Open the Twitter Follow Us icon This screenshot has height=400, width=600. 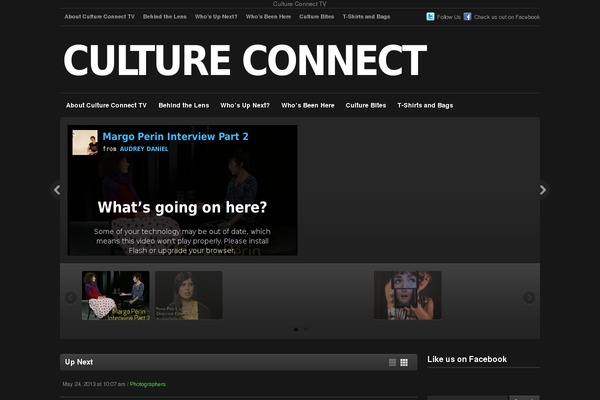[x=430, y=16]
